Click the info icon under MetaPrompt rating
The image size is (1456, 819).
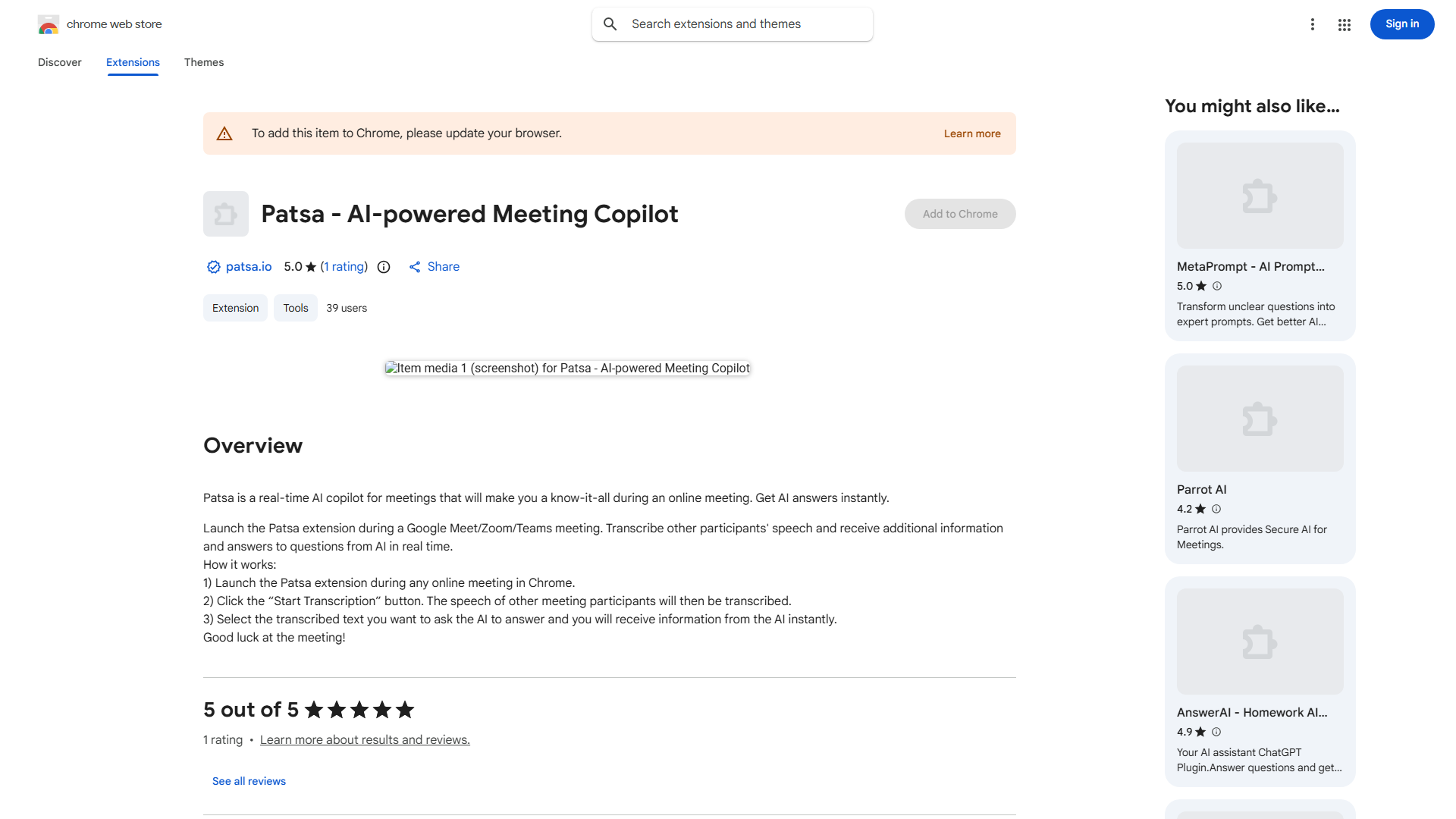(x=1217, y=286)
